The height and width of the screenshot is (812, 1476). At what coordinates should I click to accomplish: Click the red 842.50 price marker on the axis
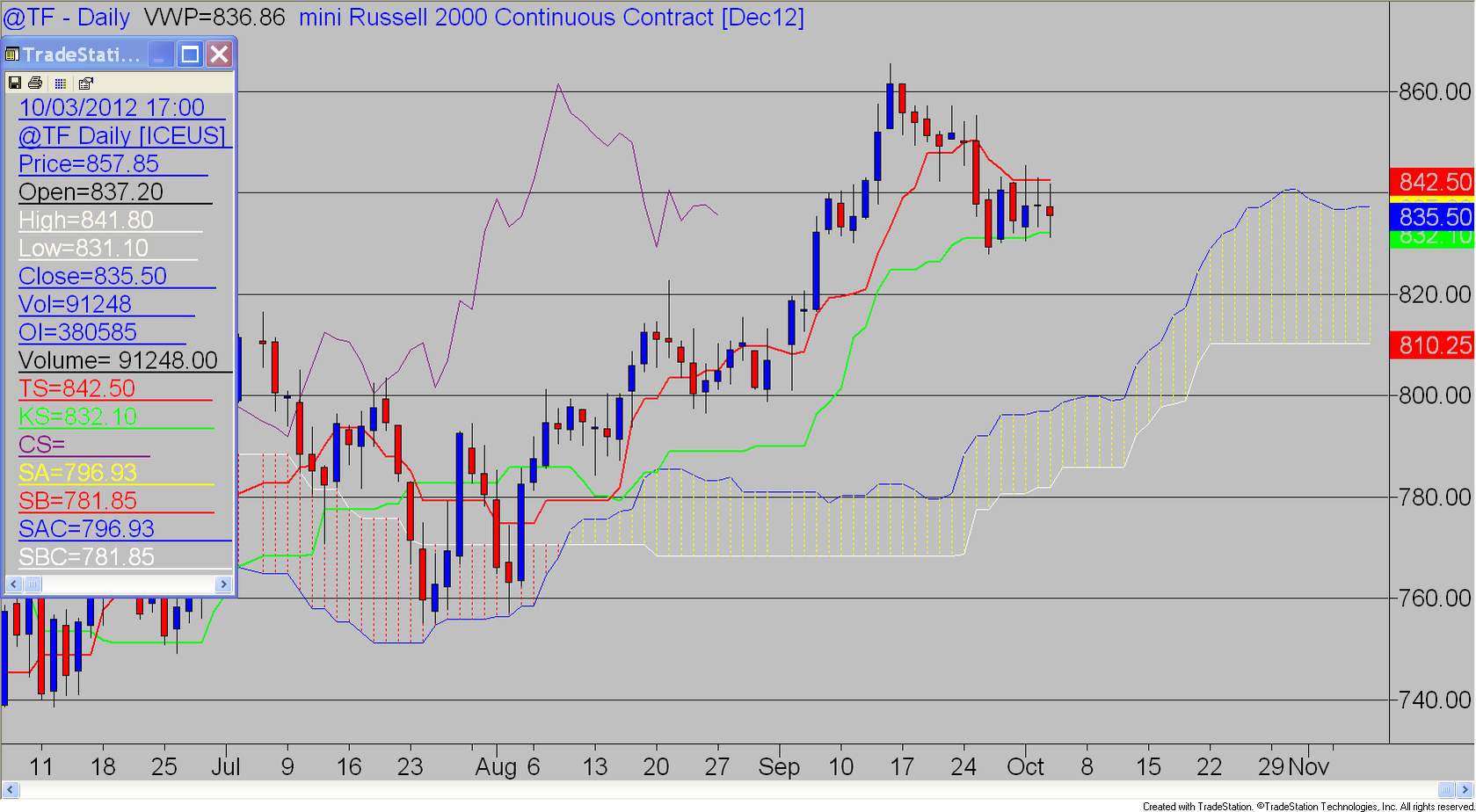pyautogui.click(x=1432, y=182)
